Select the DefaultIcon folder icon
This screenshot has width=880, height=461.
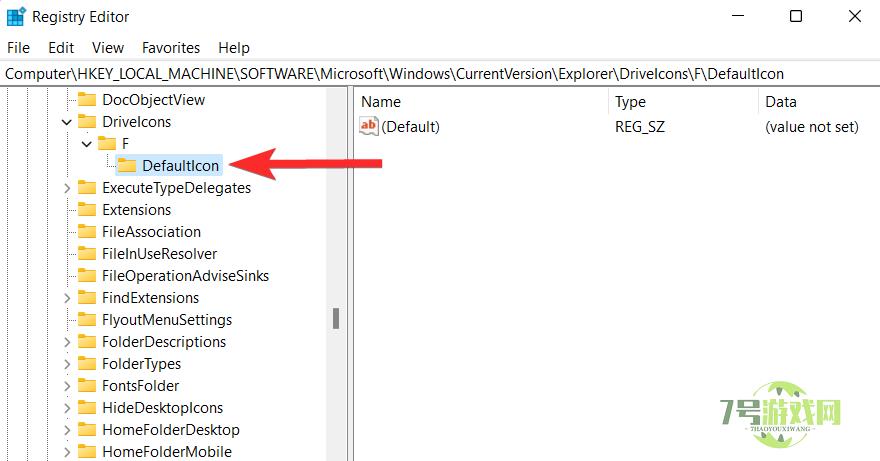[127, 165]
